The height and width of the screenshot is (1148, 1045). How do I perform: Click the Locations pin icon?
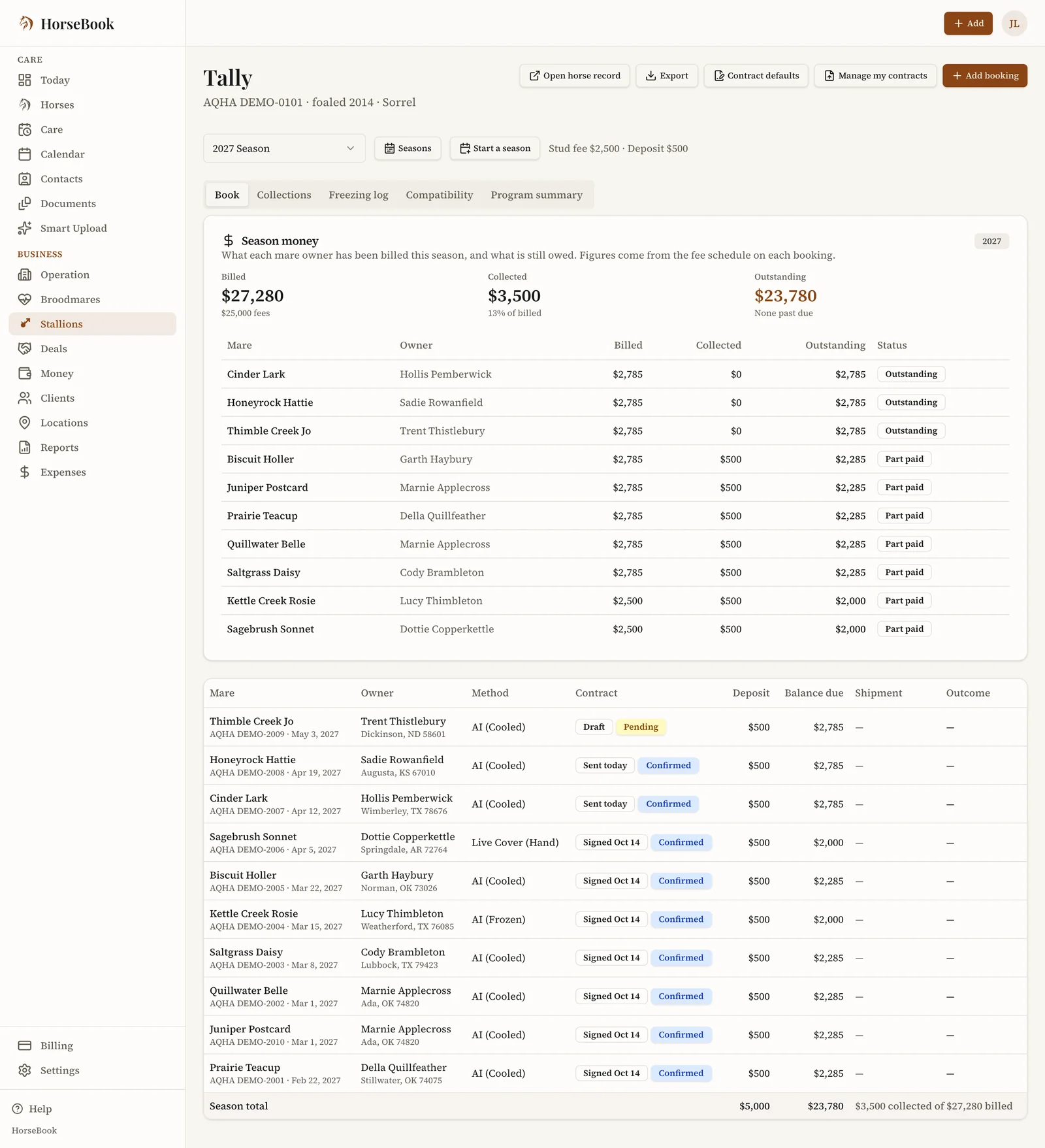point(25,423)
